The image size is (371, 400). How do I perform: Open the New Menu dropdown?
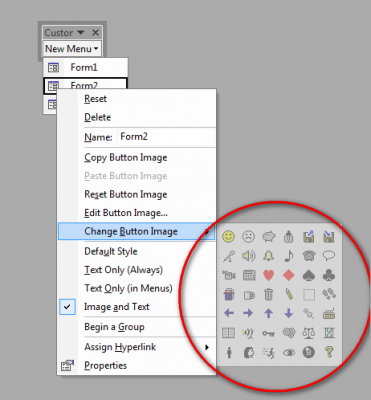click(72, 49)
